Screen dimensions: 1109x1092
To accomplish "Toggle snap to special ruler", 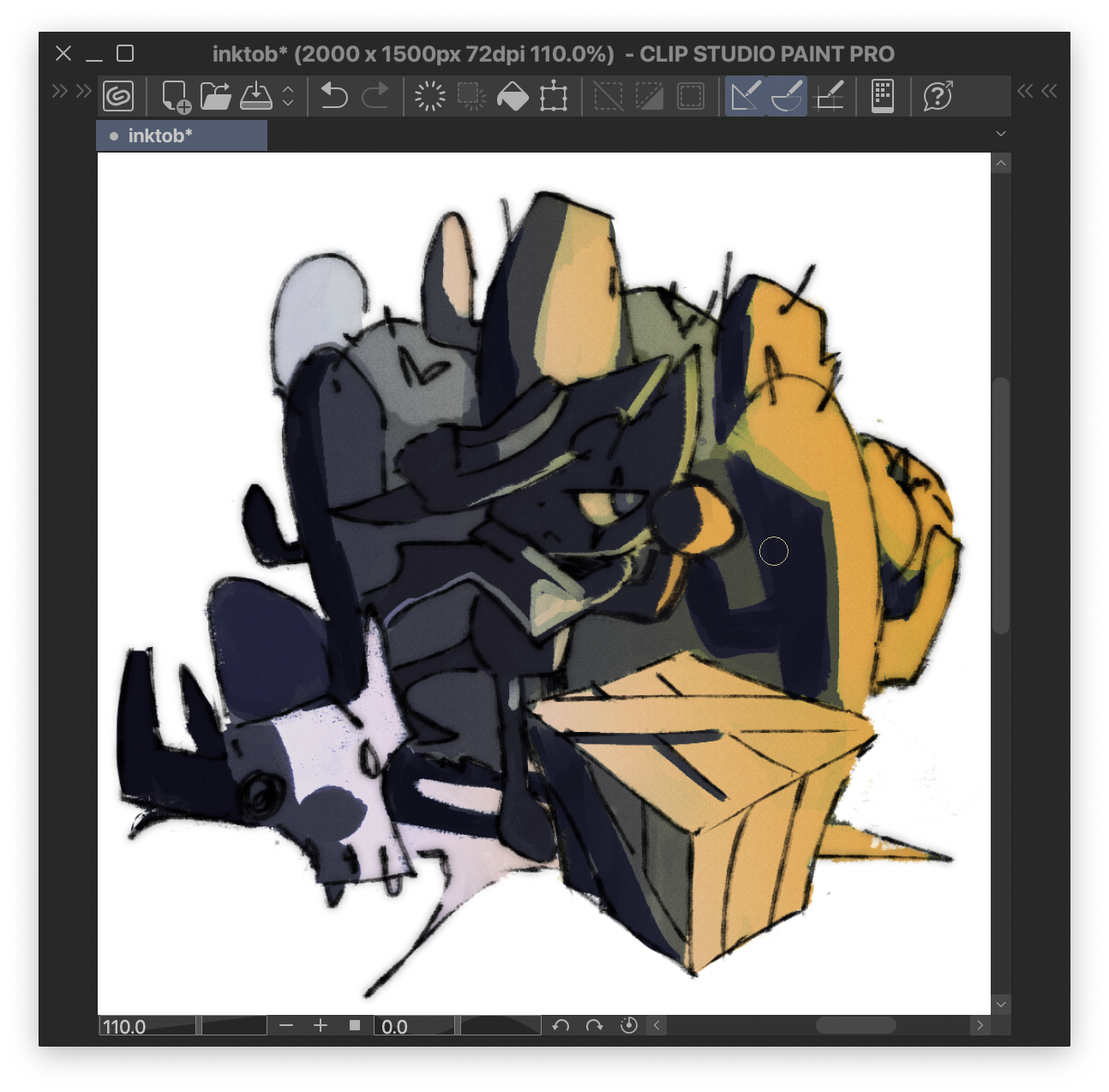I will pyautogui.click(x=787, y=96).
